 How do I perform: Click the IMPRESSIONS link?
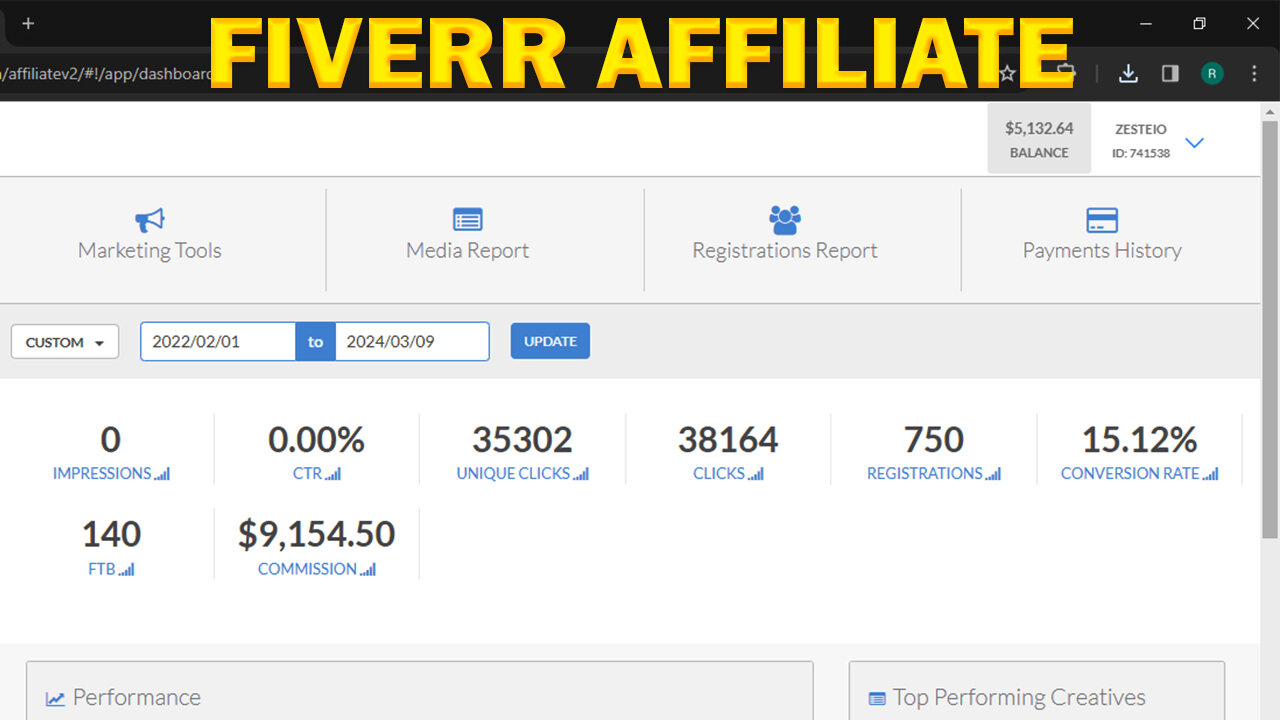tap(102, 474)
